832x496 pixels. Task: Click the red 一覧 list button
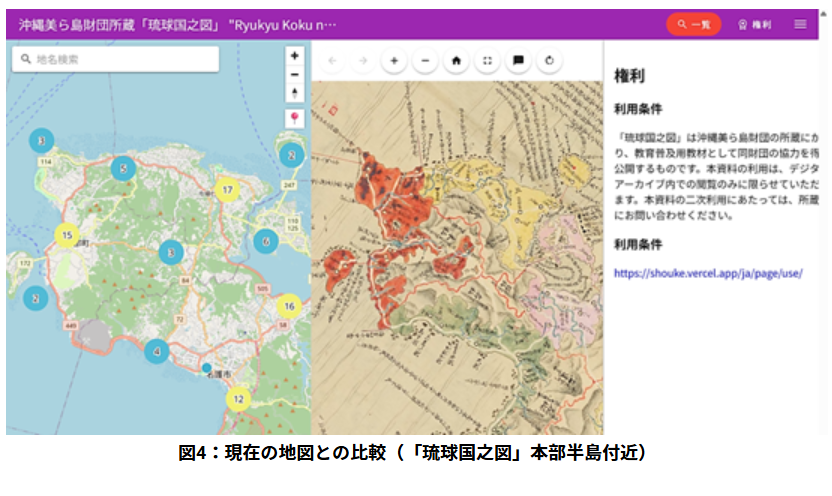point(693,24)
